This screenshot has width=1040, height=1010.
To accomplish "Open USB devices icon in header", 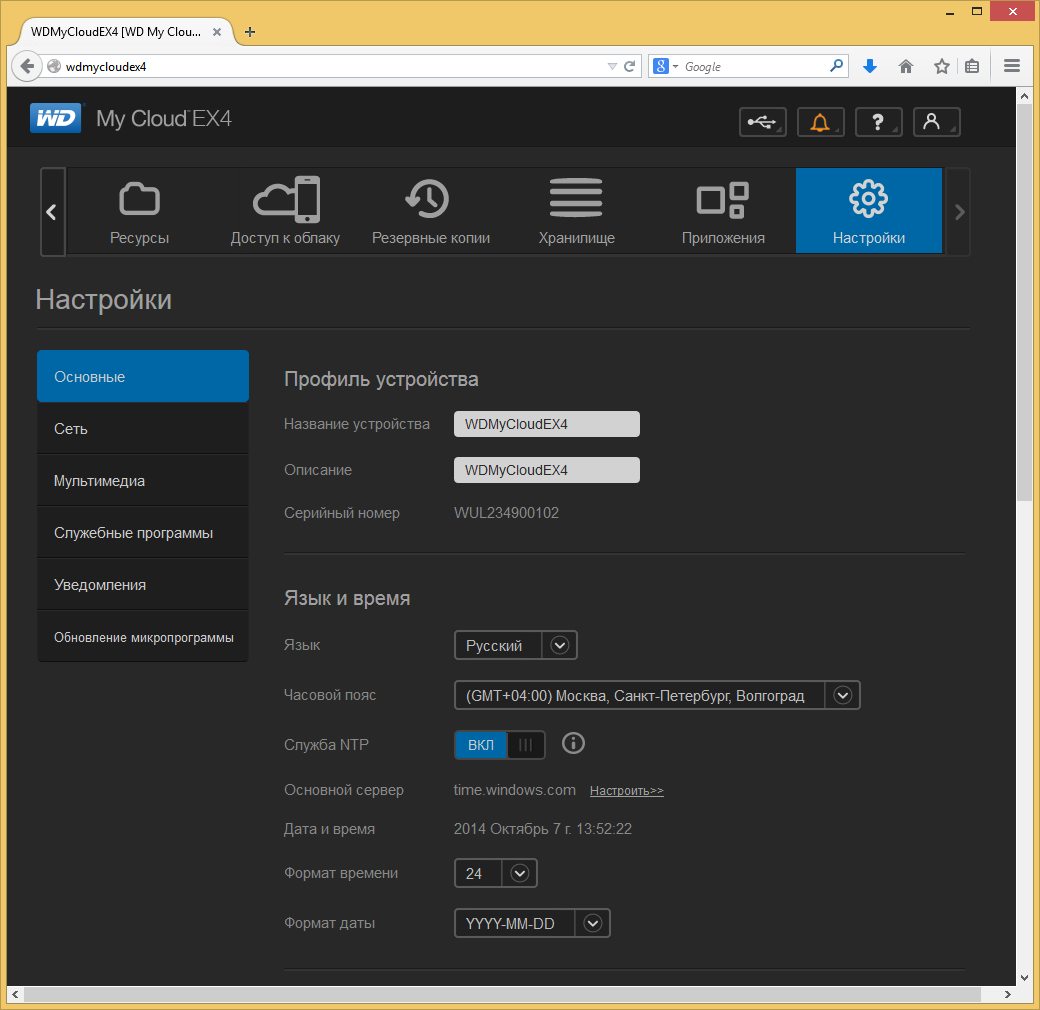I will coord(763,122).
